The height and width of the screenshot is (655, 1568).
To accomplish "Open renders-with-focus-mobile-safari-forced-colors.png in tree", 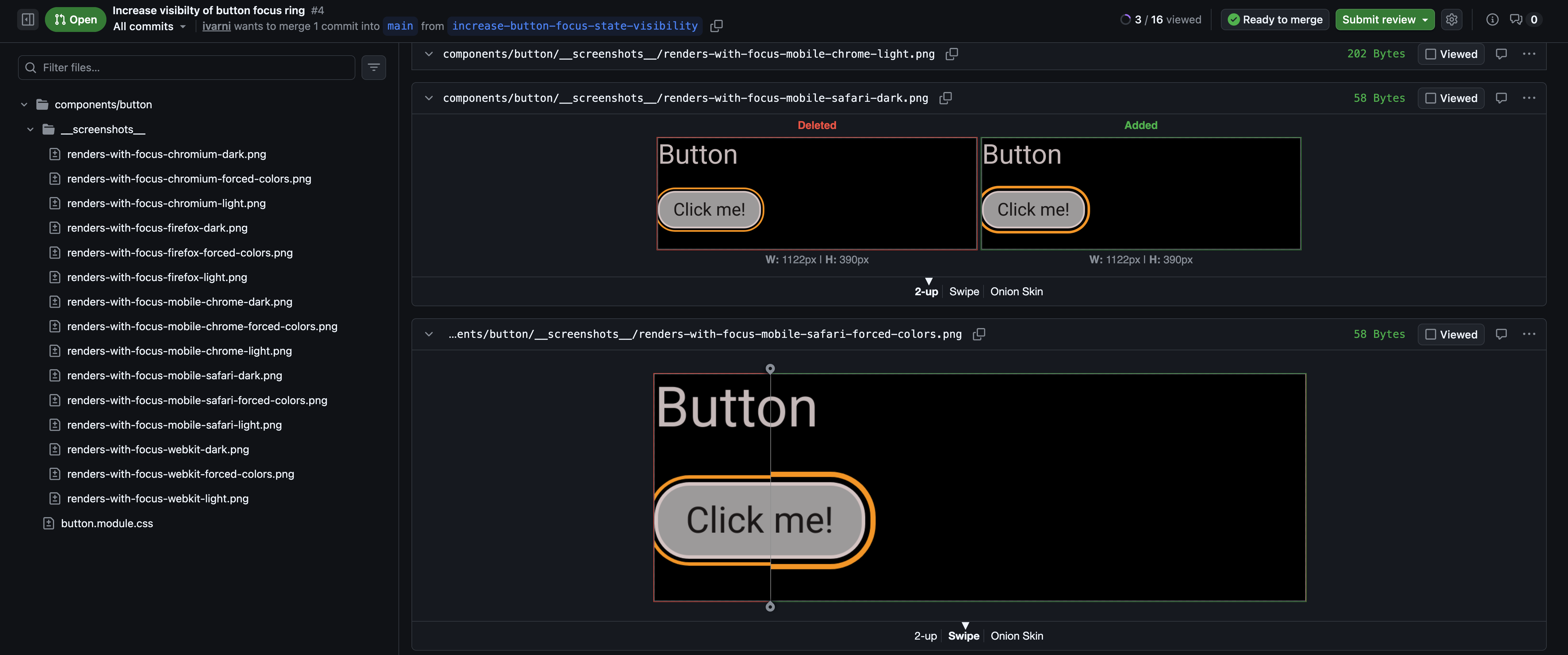I will click(197, 400).
